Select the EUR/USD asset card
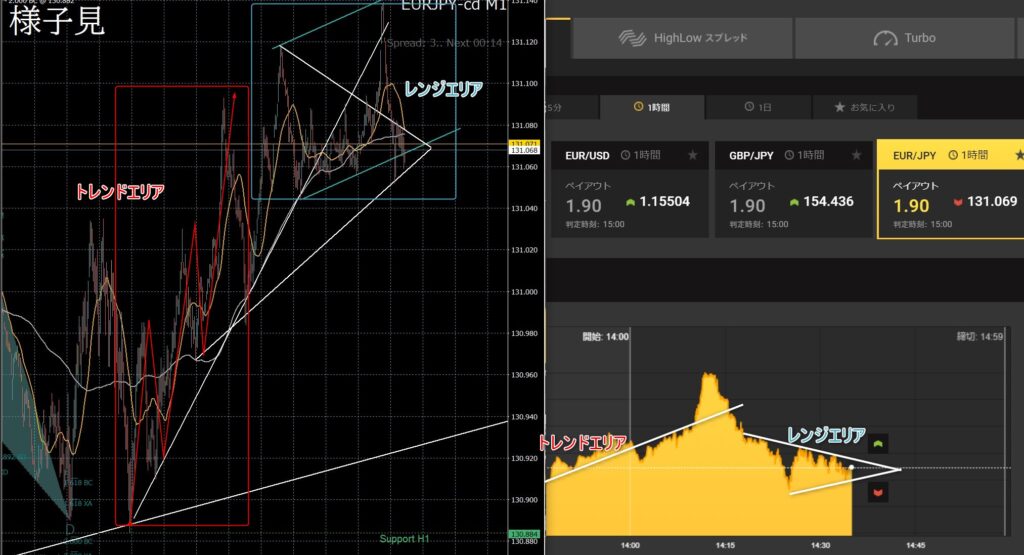The image size is (1024, 555). pos(630,189)
